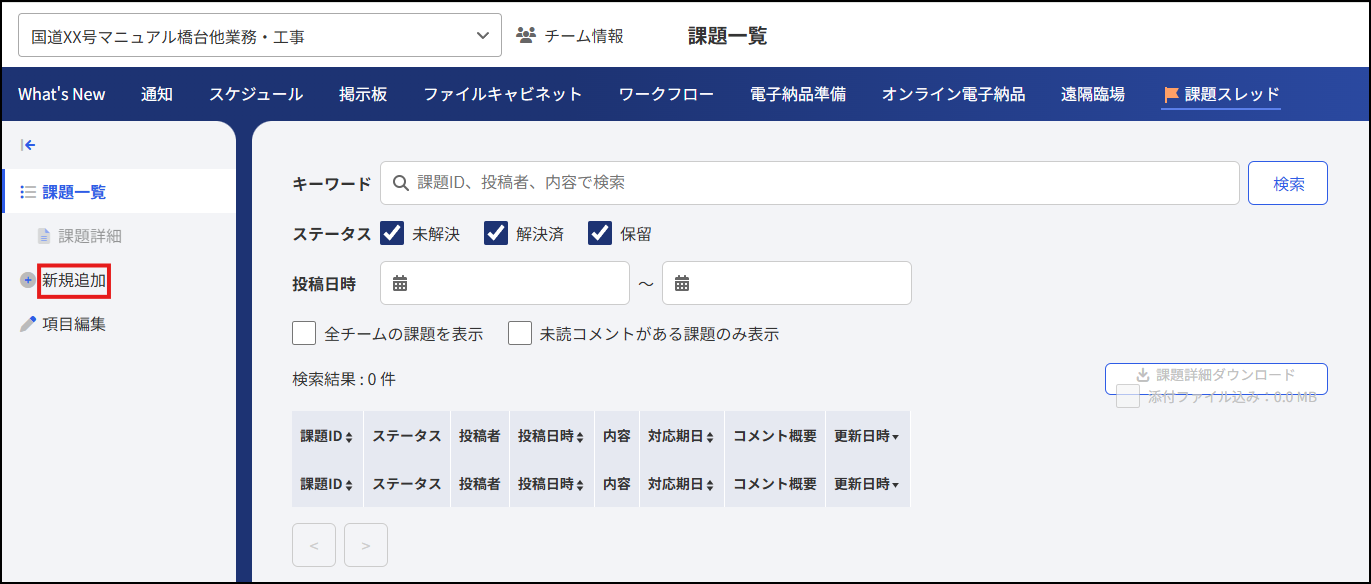Sort by 課題ID in the top header row
Image resolution: width=1371 pixels, height=584 pixels.
pyautogui.click(x=327, y=436)
